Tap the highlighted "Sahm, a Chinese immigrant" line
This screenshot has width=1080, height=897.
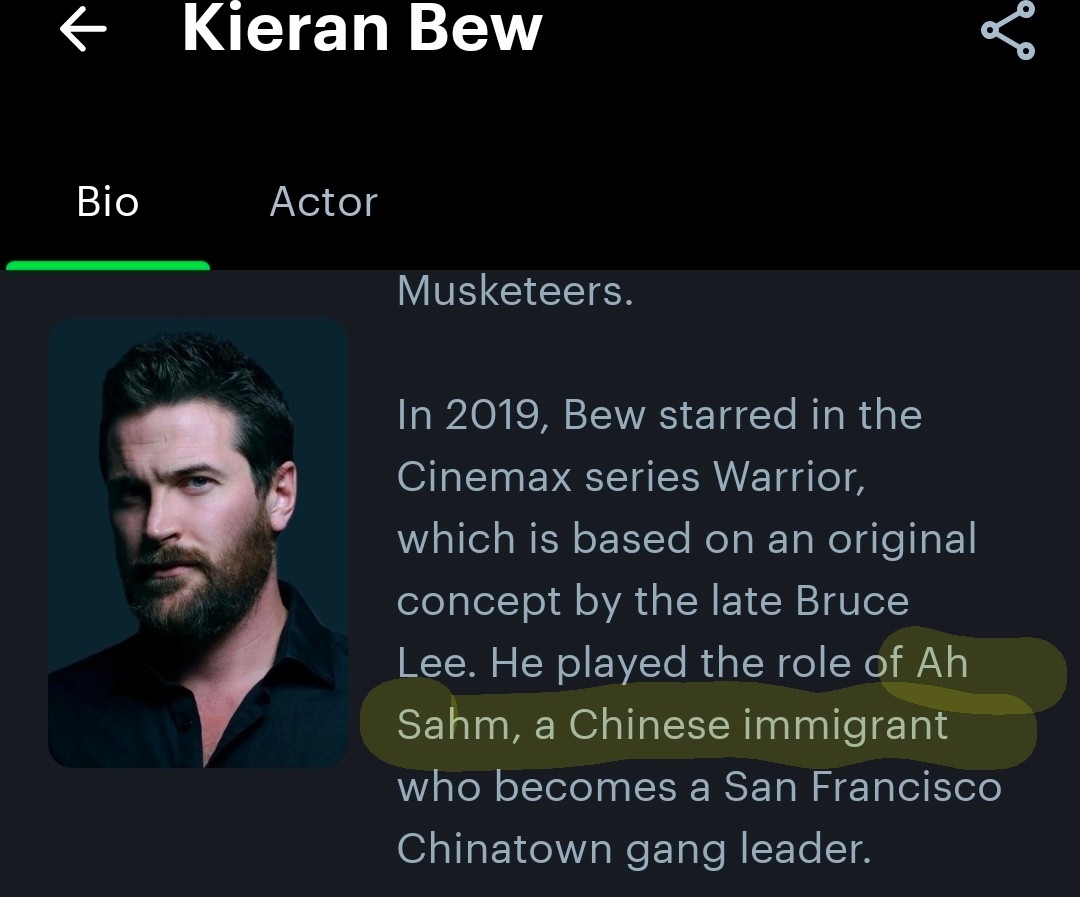[672, 724]
